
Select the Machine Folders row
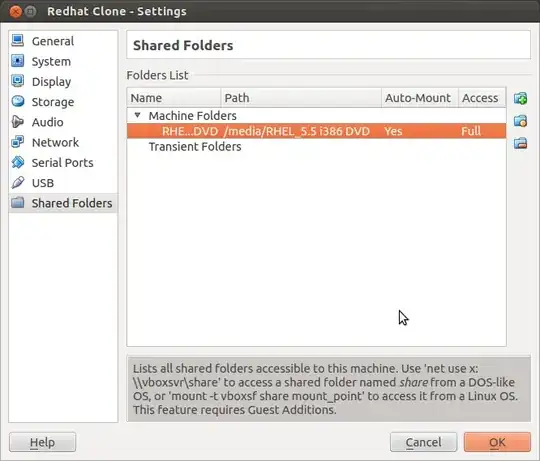click(x=316, y=116)
